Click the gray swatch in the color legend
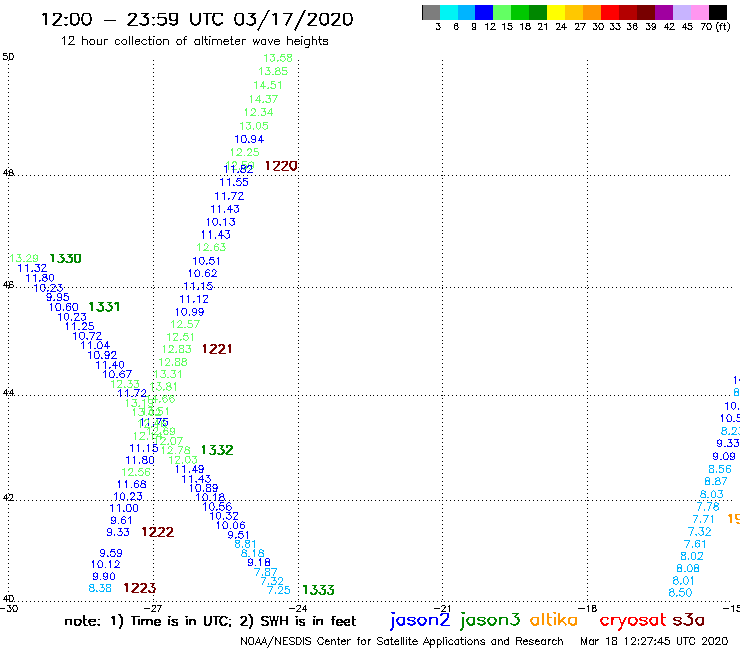 [x=431, y=12]
